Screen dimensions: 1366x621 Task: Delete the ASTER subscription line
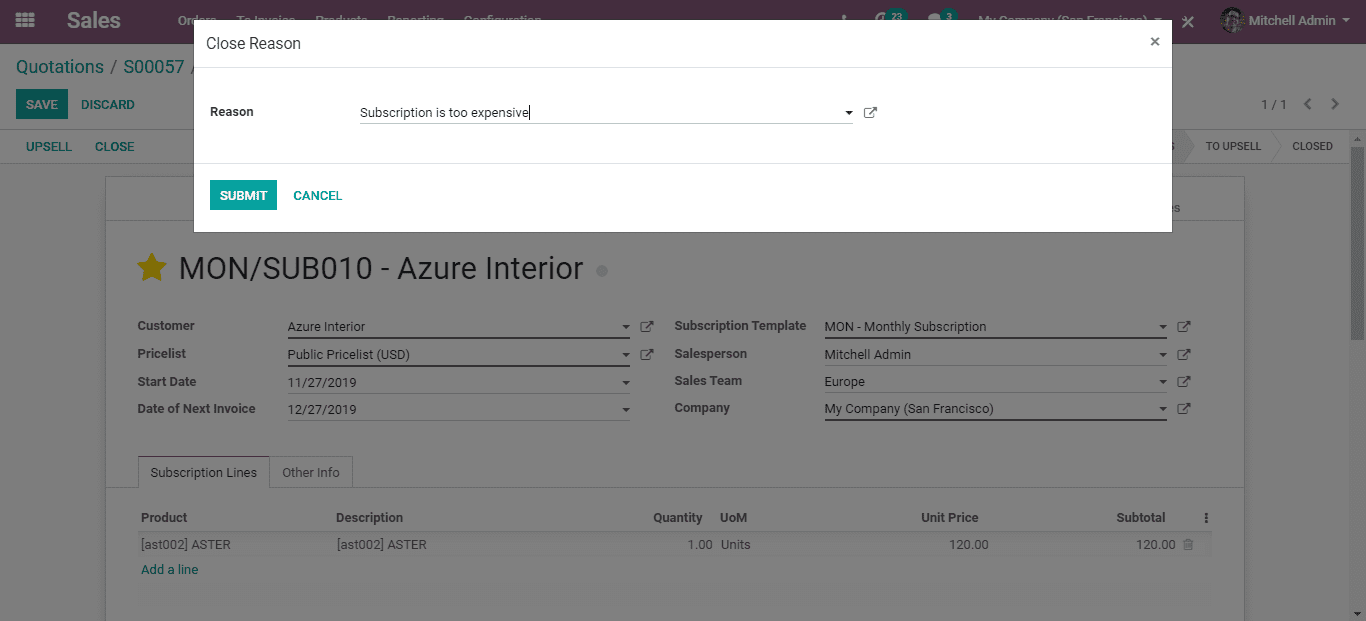tap(1188, 545)
